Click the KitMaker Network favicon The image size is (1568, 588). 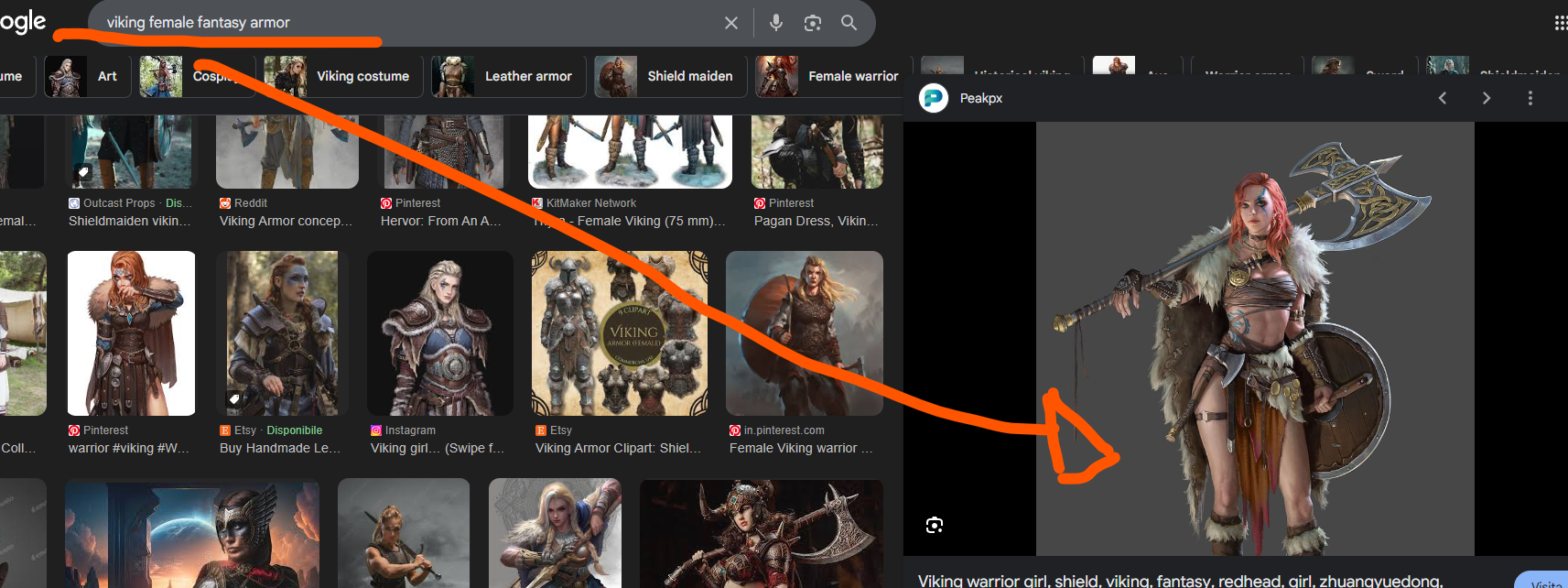coord(537,203)
